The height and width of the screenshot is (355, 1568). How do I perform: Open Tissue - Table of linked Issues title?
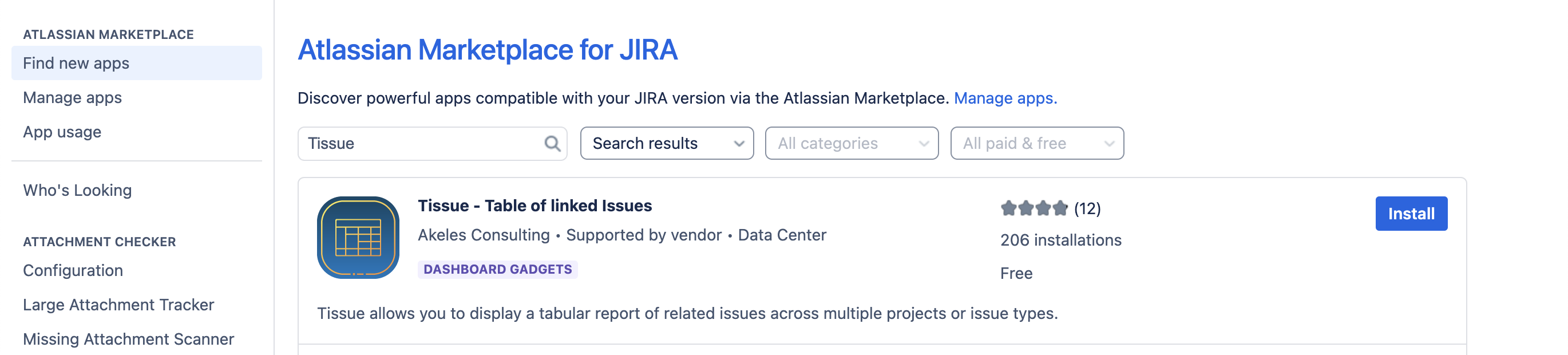tap(534, 206)
